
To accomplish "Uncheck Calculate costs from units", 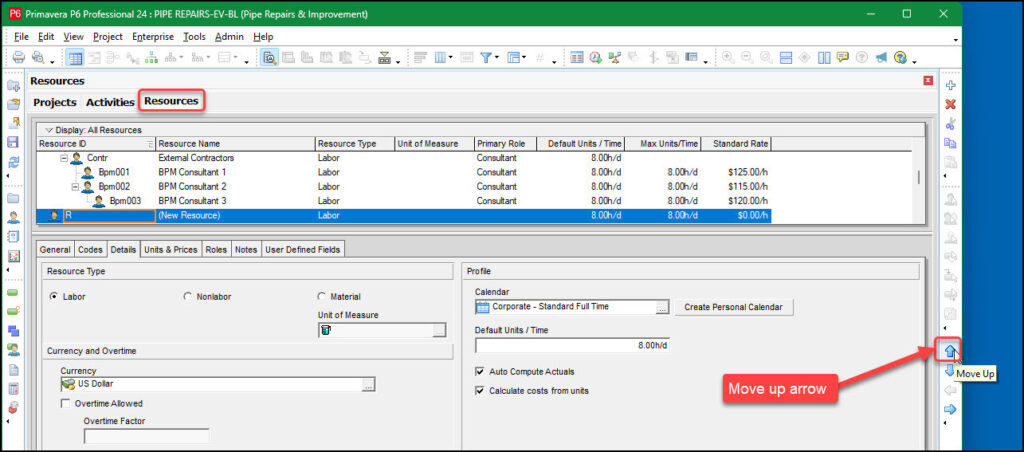I will pos(480,391).
